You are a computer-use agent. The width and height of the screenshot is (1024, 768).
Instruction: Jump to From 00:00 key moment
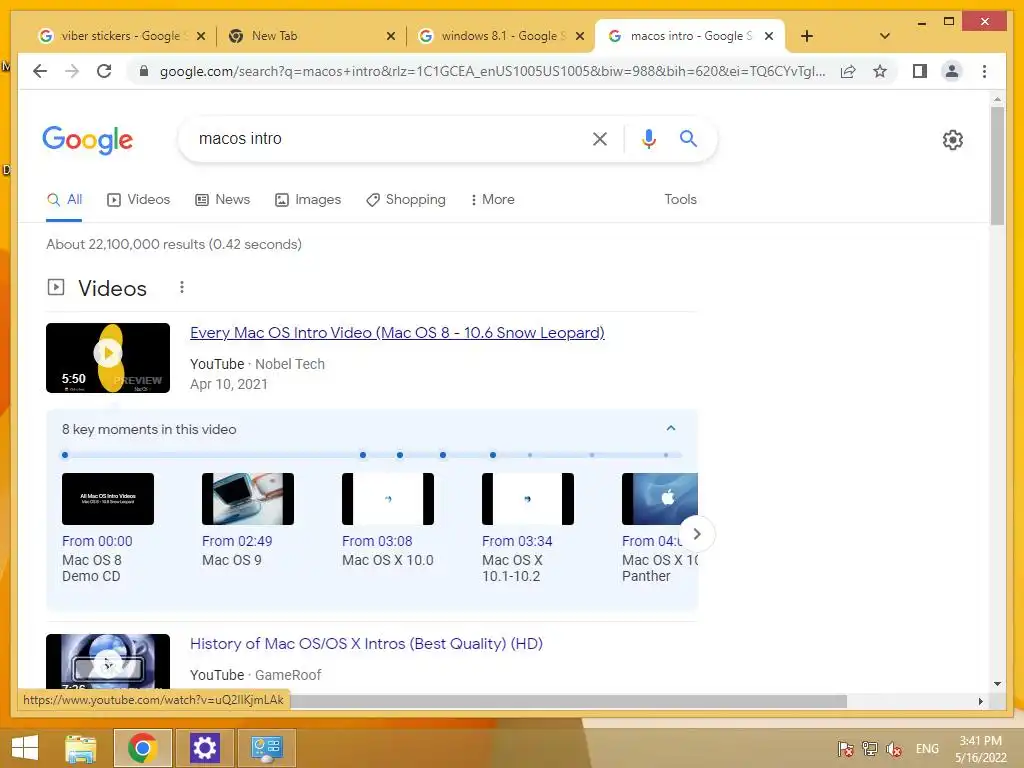97,541
